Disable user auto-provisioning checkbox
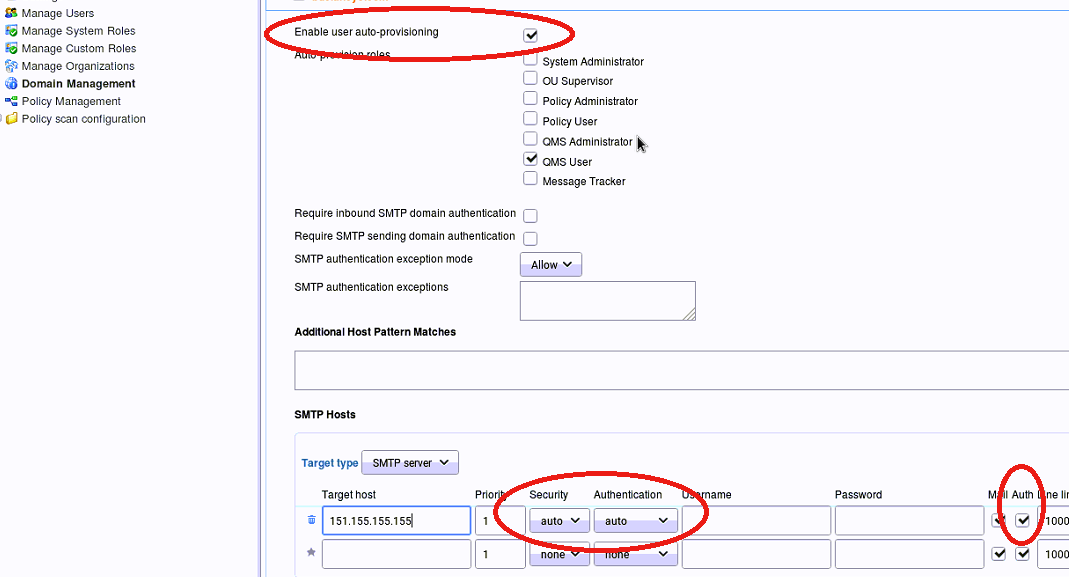Image resolution: width=1069 pixels, height=577 pixels. click(531, 35)
